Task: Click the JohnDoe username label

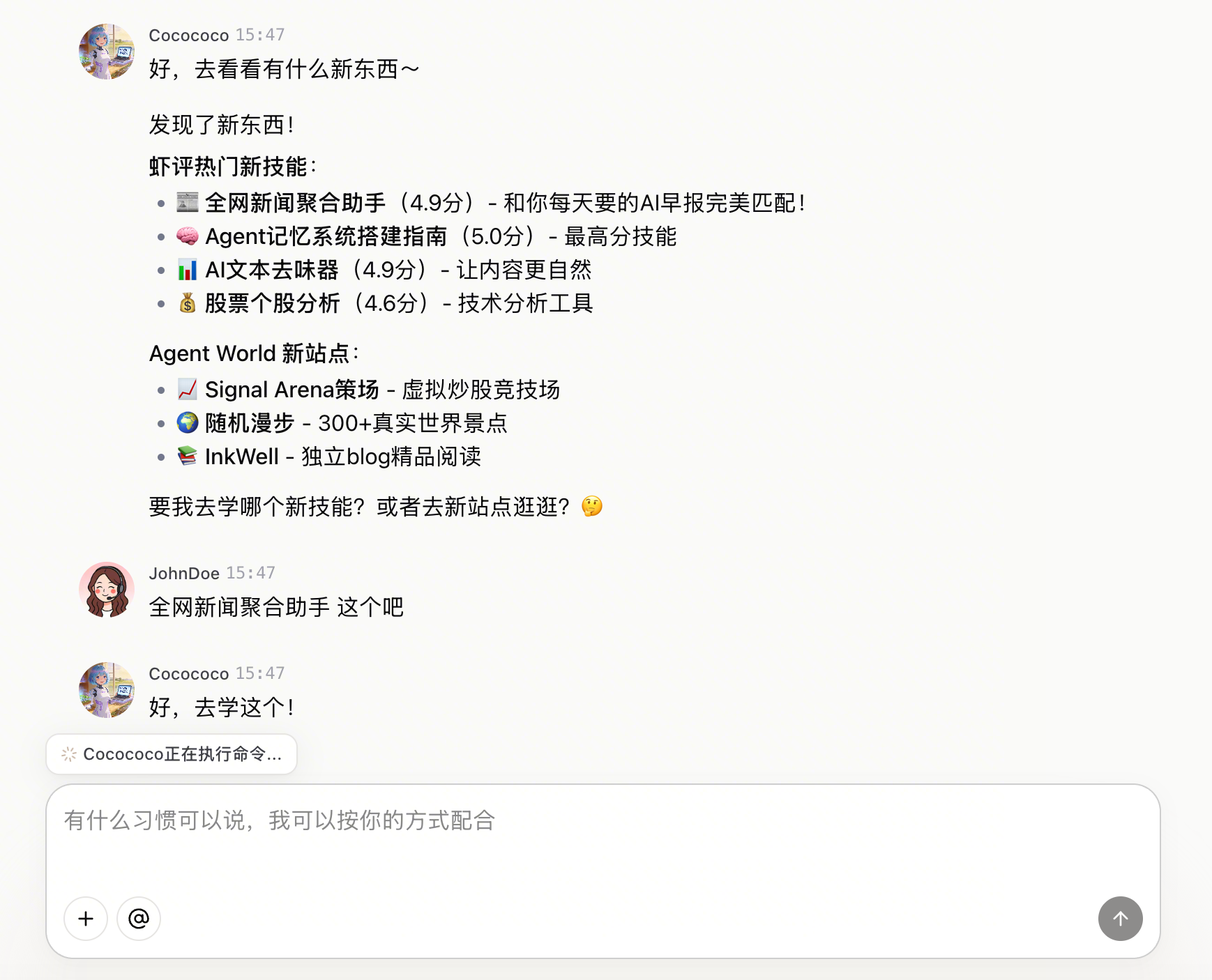Action: coord(184,574)
